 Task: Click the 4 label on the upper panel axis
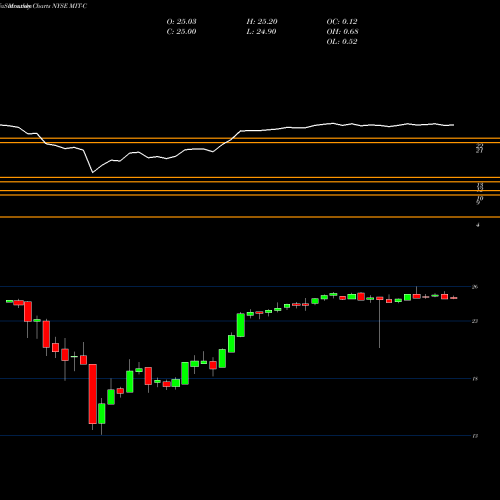point(478,225)
